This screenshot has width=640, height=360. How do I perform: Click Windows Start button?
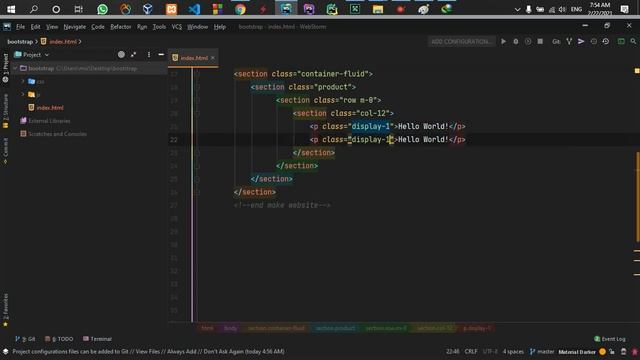pos(11,9)
